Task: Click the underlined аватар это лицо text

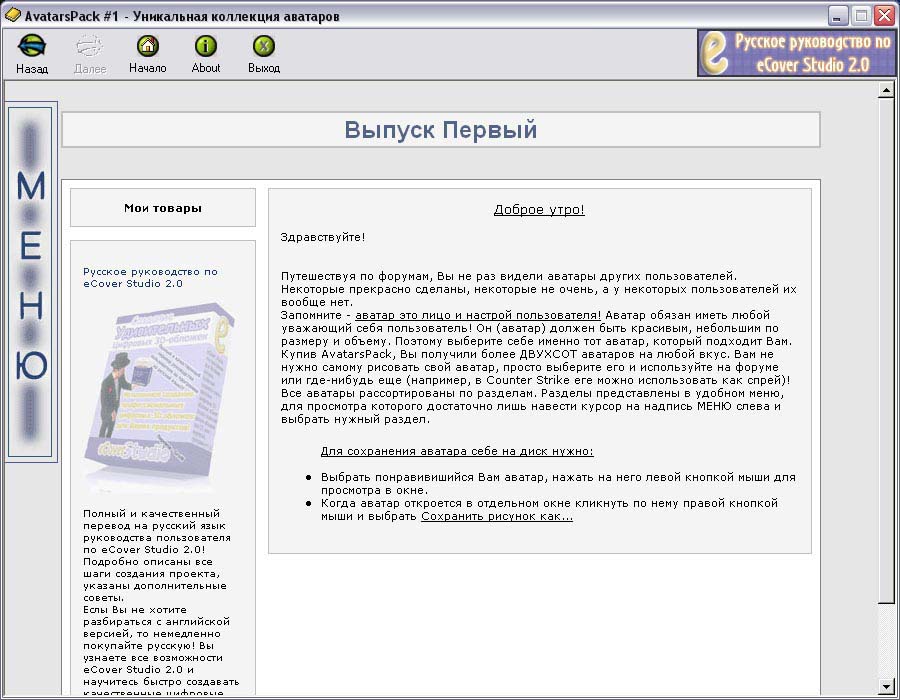Action: click(x=478, y=315)
